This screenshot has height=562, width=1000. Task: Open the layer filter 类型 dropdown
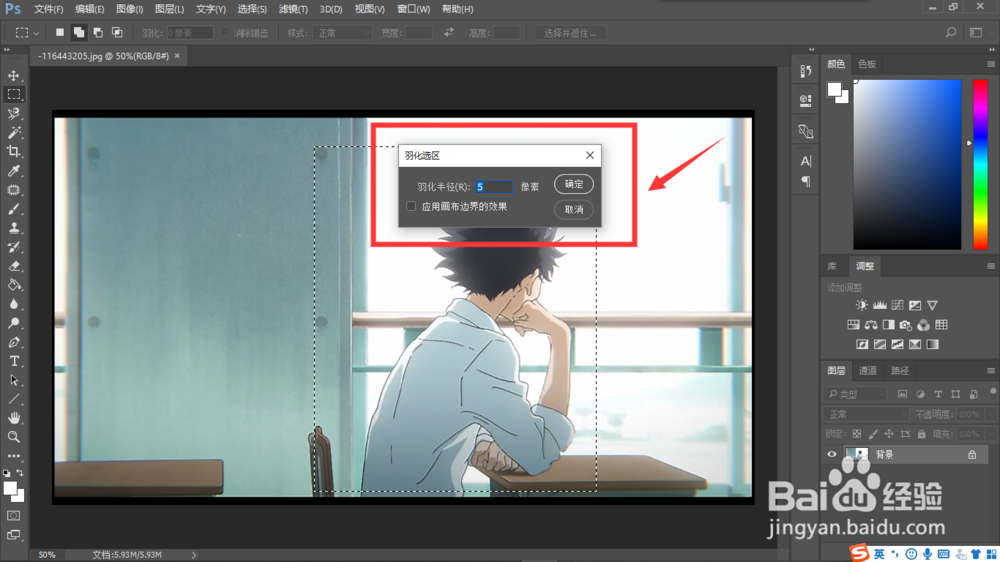tap(855, 394)
